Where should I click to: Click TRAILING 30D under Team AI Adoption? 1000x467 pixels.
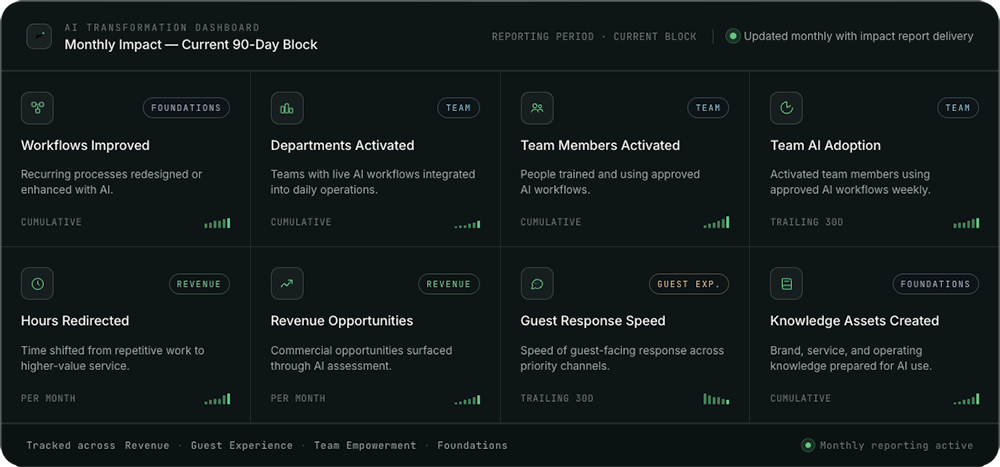807,222
